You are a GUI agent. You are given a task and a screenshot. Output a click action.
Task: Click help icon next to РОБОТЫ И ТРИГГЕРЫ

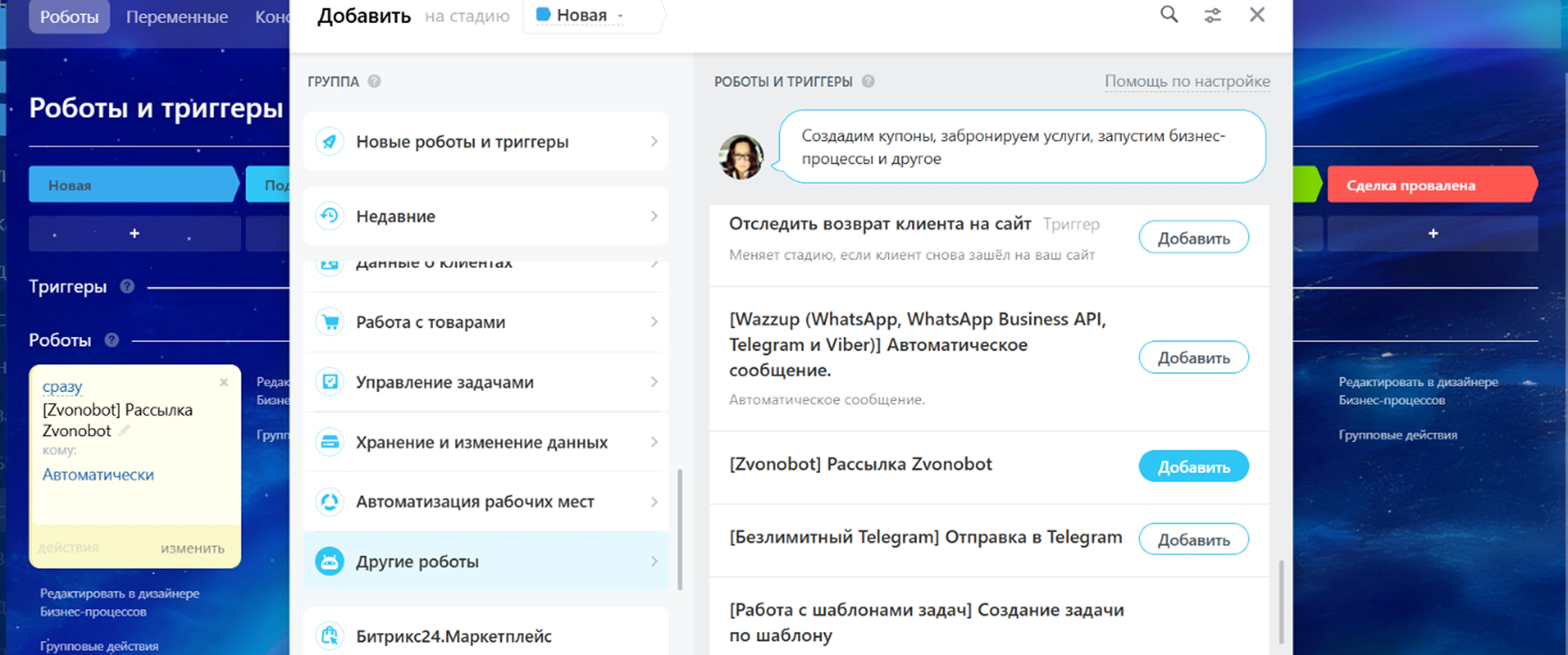click(868, 81)
